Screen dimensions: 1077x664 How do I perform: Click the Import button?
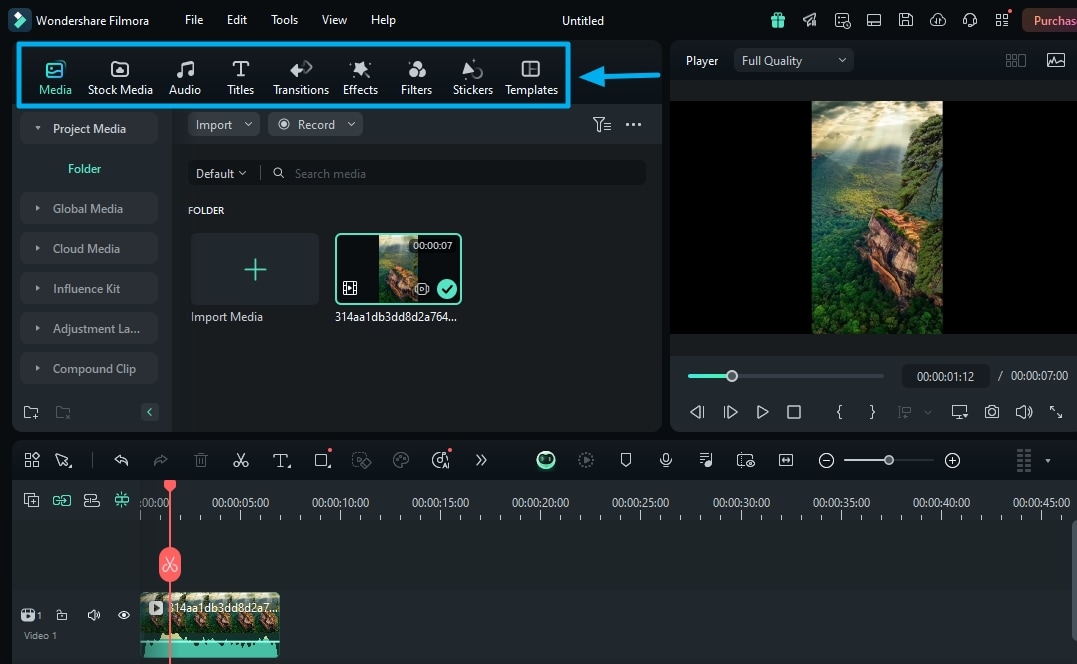click(214, 125)
